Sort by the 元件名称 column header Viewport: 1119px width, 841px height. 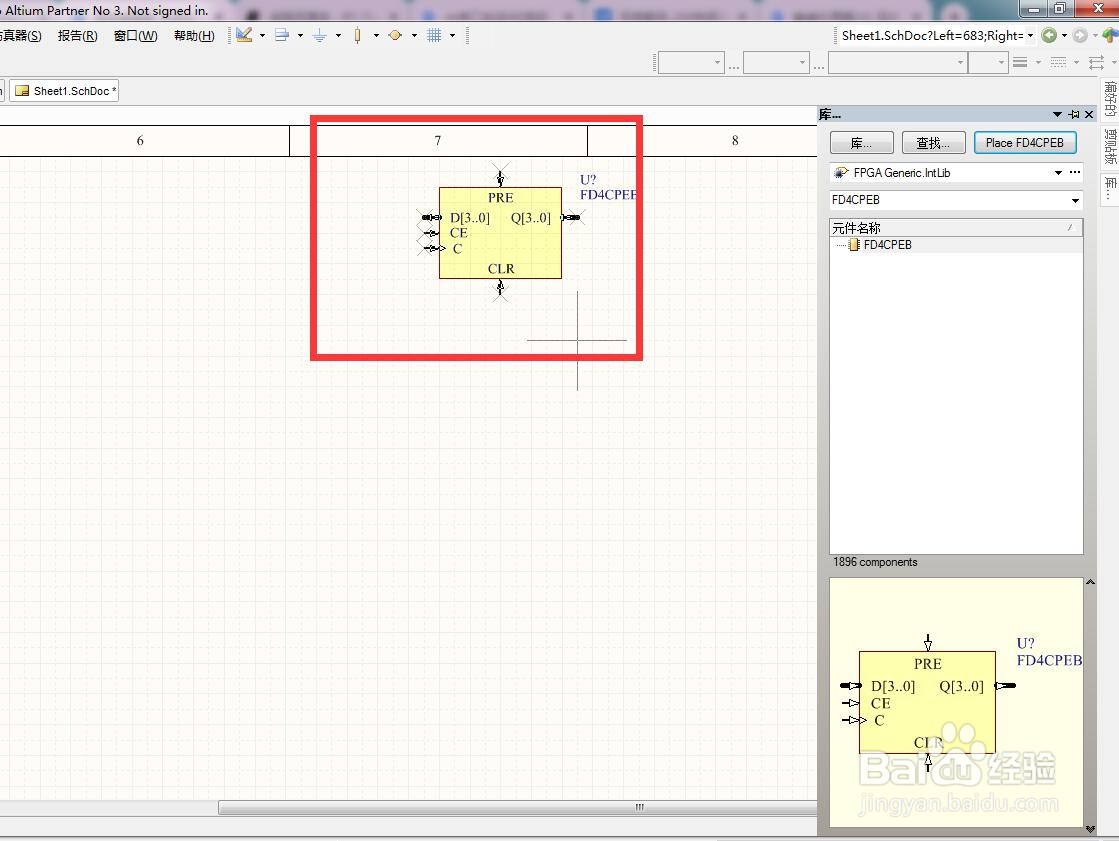956,228
